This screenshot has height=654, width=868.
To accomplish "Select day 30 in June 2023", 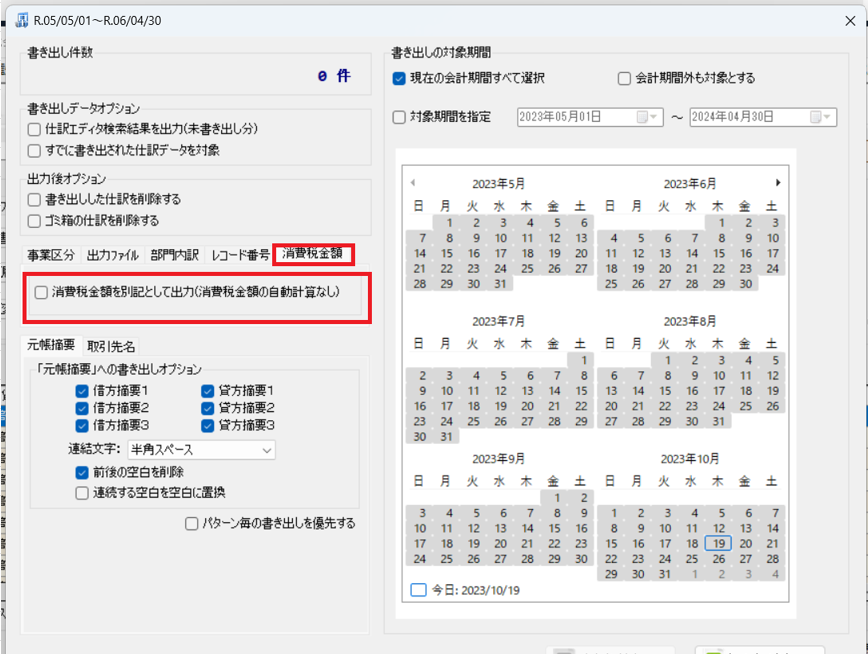I will 746,284.
